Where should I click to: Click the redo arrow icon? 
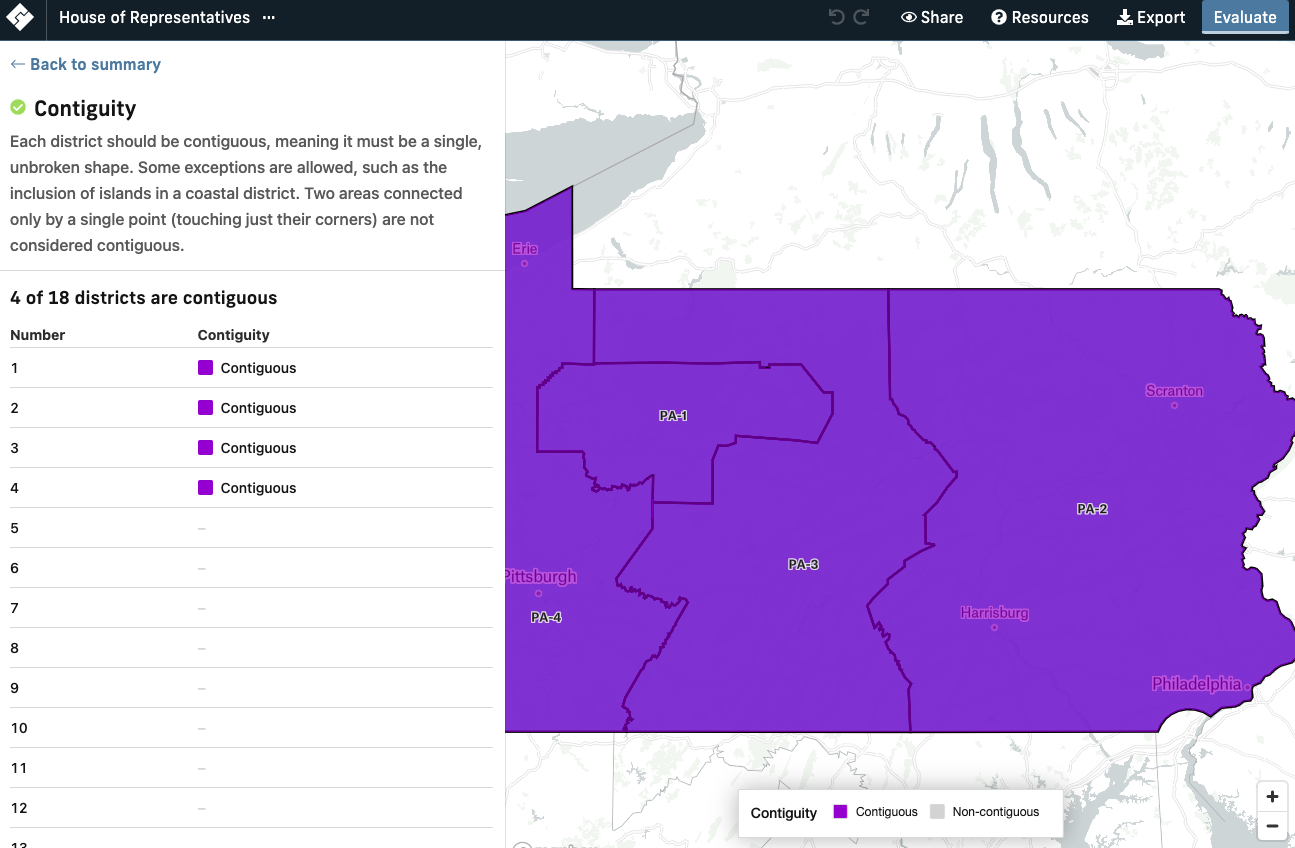tap(859, 16)
